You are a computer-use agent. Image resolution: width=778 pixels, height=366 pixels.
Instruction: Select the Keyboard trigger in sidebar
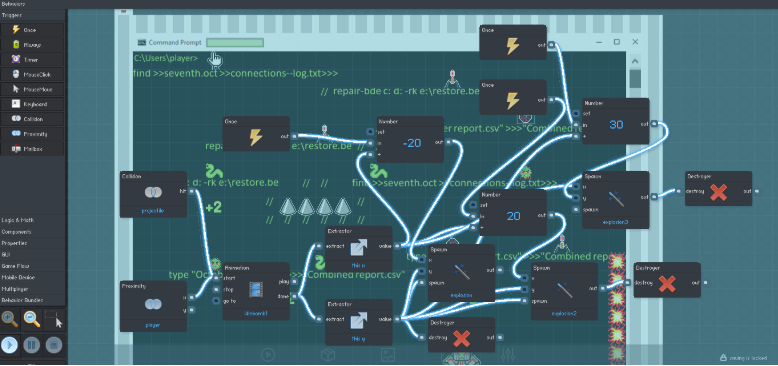click(x=32, y=104)
